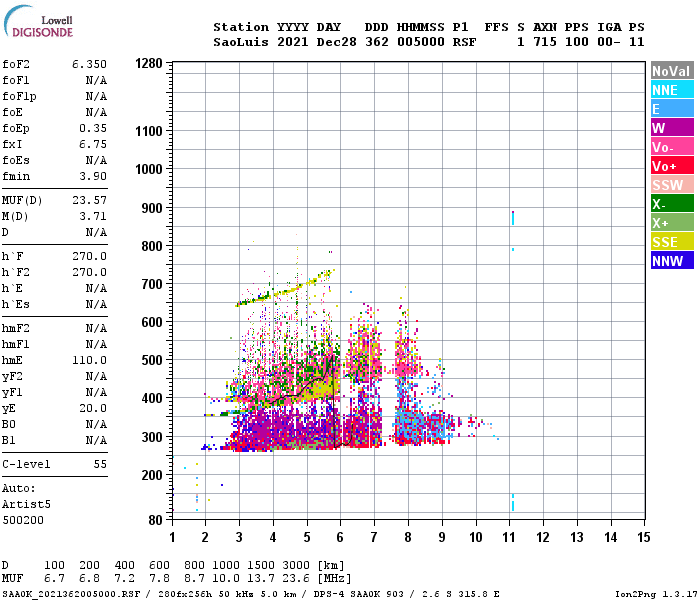
Task: Click the foF1 N/A value
Action: (x=96, y=80)
